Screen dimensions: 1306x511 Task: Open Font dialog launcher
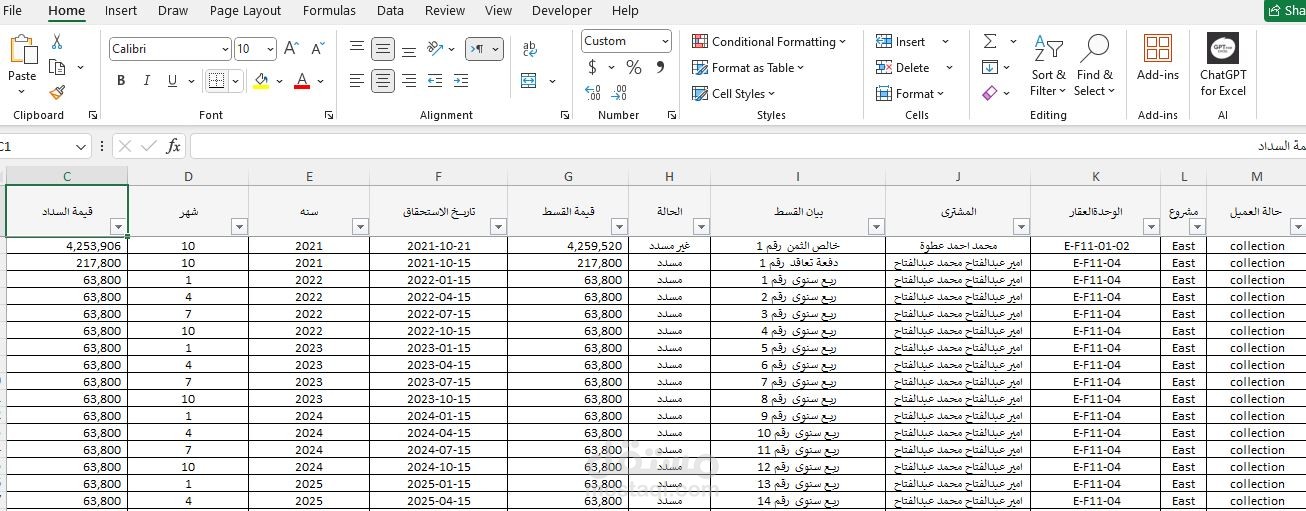[329, 116]
